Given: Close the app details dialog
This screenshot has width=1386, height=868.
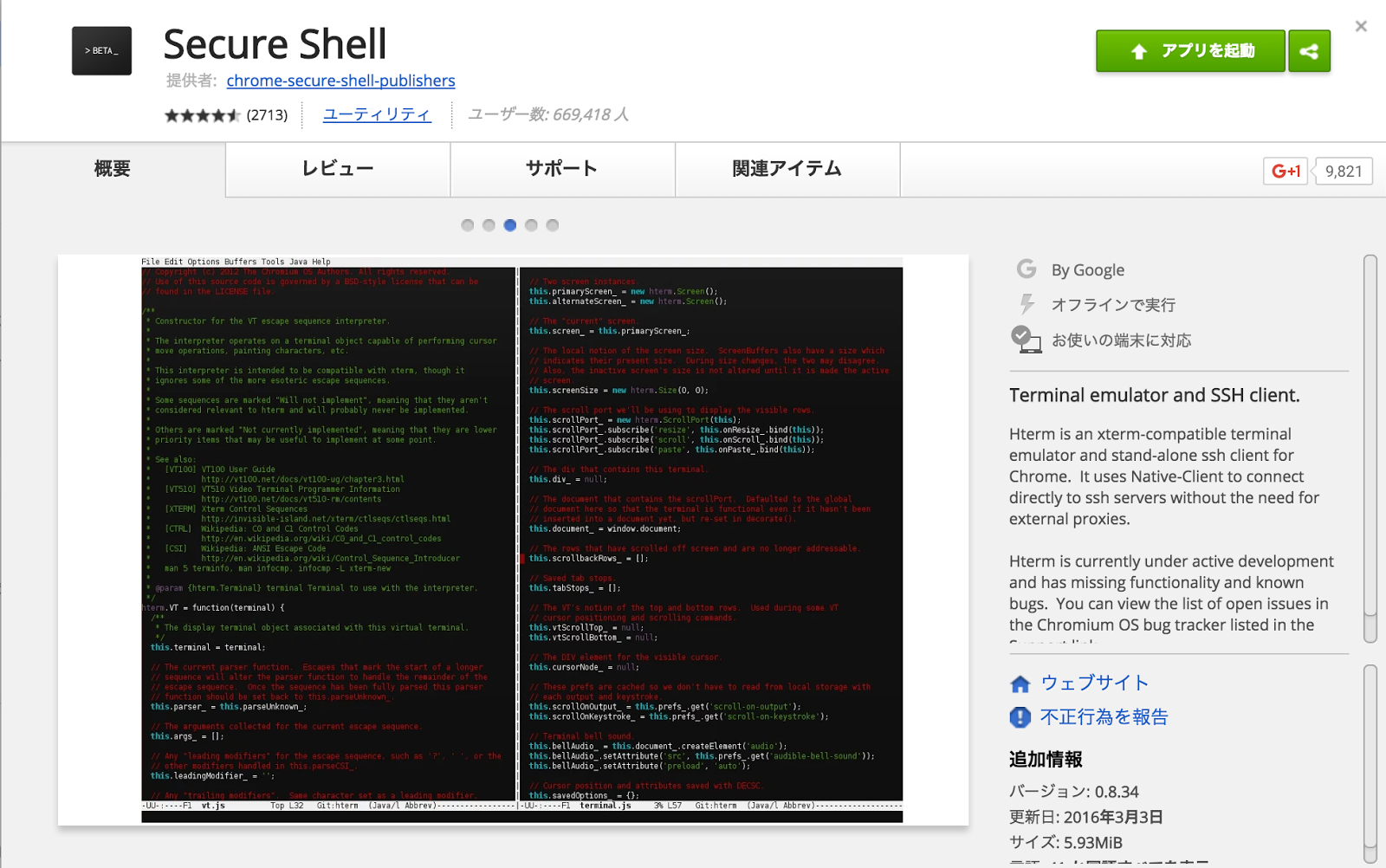Looking at the screenshot, I should [1361, 26].
